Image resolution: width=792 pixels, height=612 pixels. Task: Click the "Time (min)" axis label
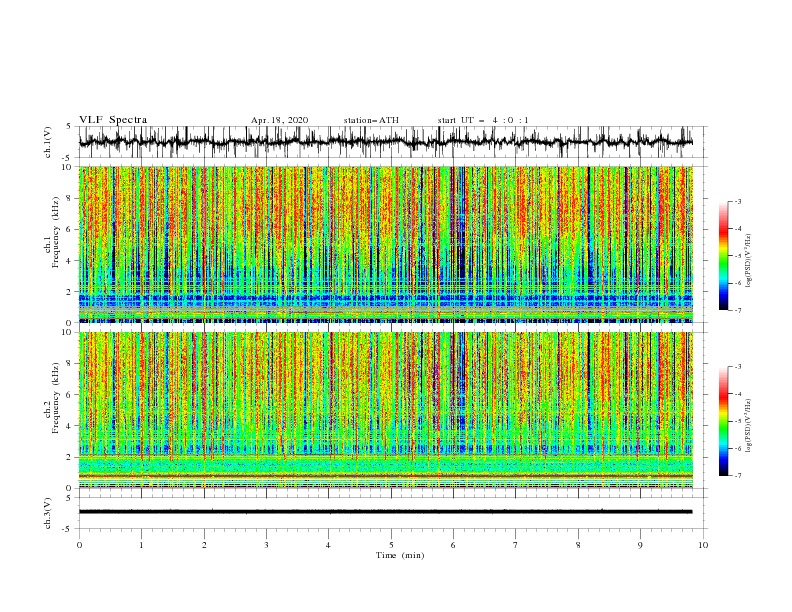(x=400, y=555)
